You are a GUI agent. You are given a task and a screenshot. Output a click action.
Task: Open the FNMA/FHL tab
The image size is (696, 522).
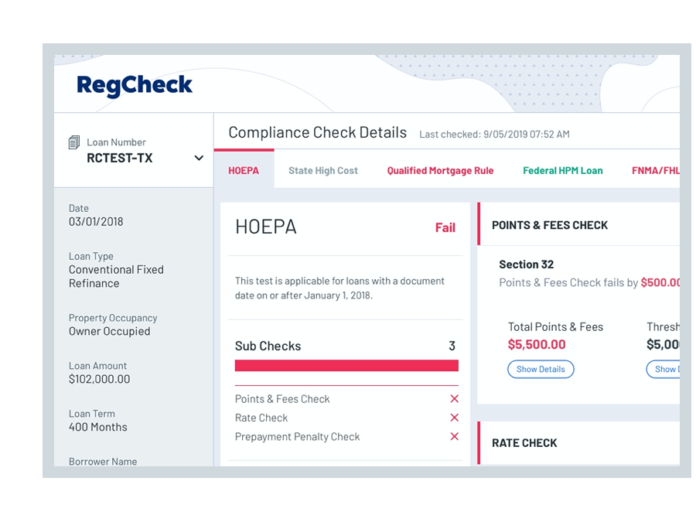tap(656, 170)
